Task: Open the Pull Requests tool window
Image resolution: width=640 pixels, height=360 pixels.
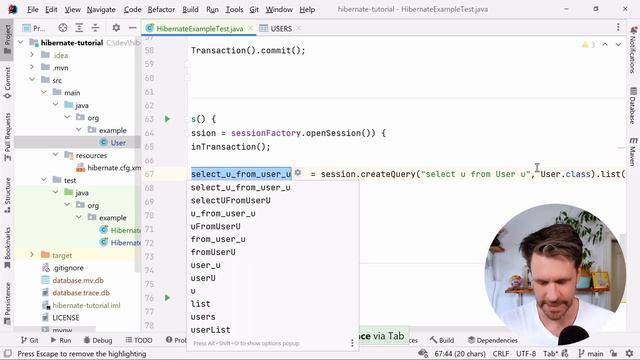Action: pyautogui.click(x=7, y=137)
